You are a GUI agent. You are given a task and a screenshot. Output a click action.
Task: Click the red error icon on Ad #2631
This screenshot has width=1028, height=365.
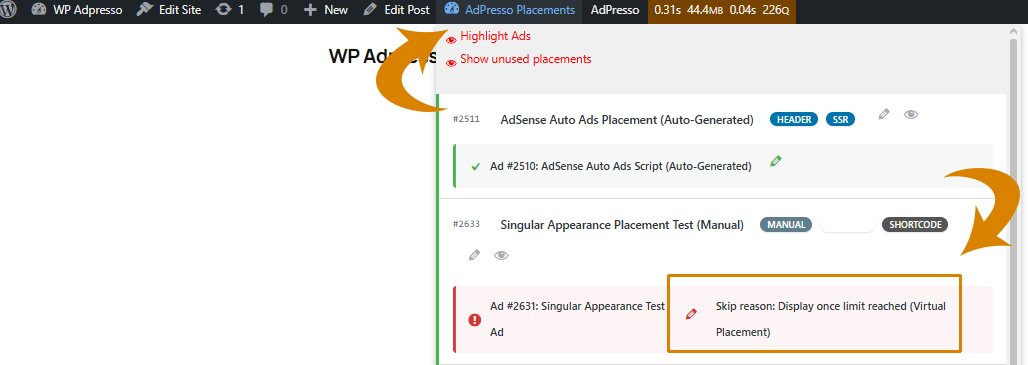(474, 320)
